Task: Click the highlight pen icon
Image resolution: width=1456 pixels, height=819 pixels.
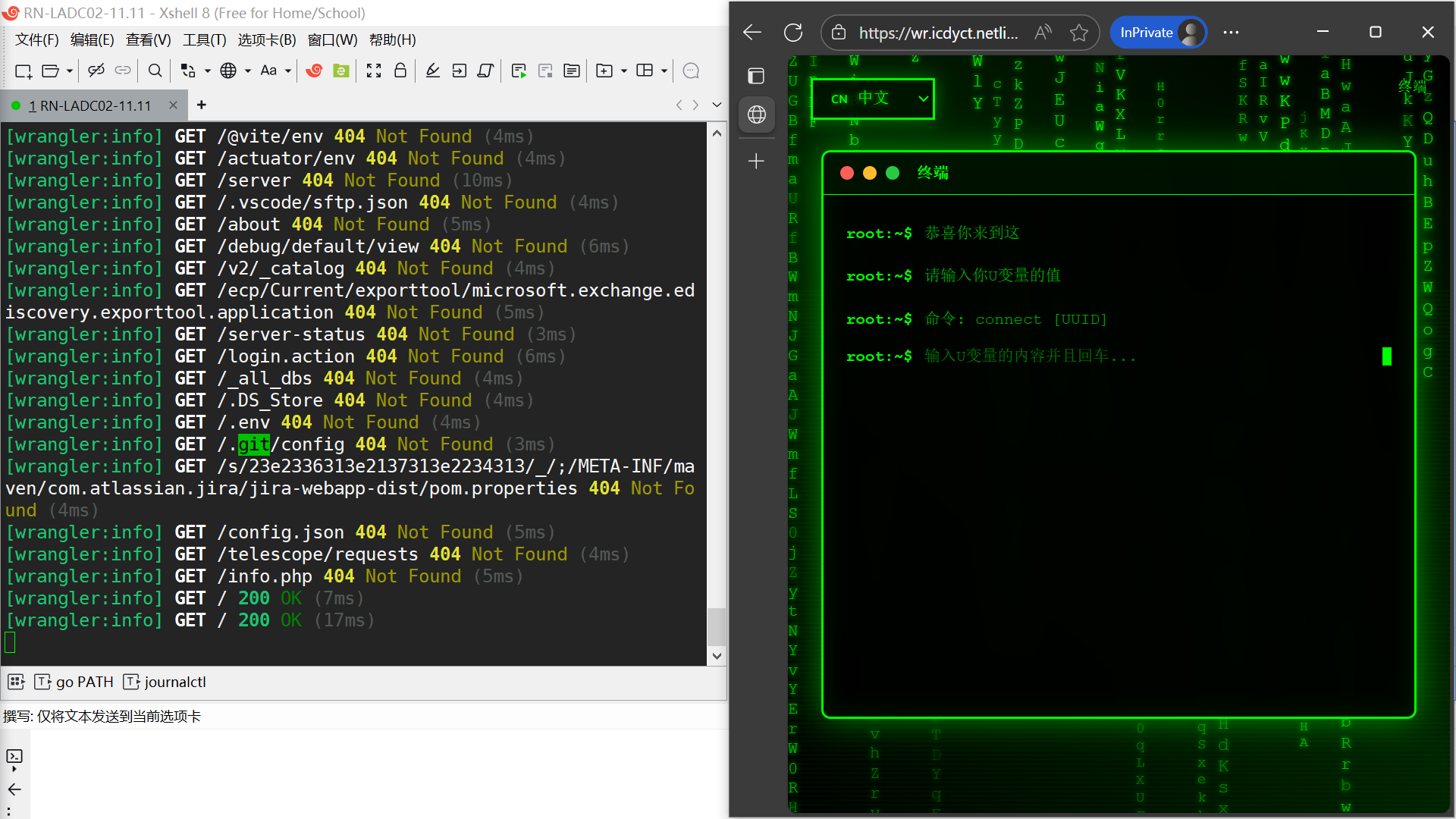Action: point(432,71)
